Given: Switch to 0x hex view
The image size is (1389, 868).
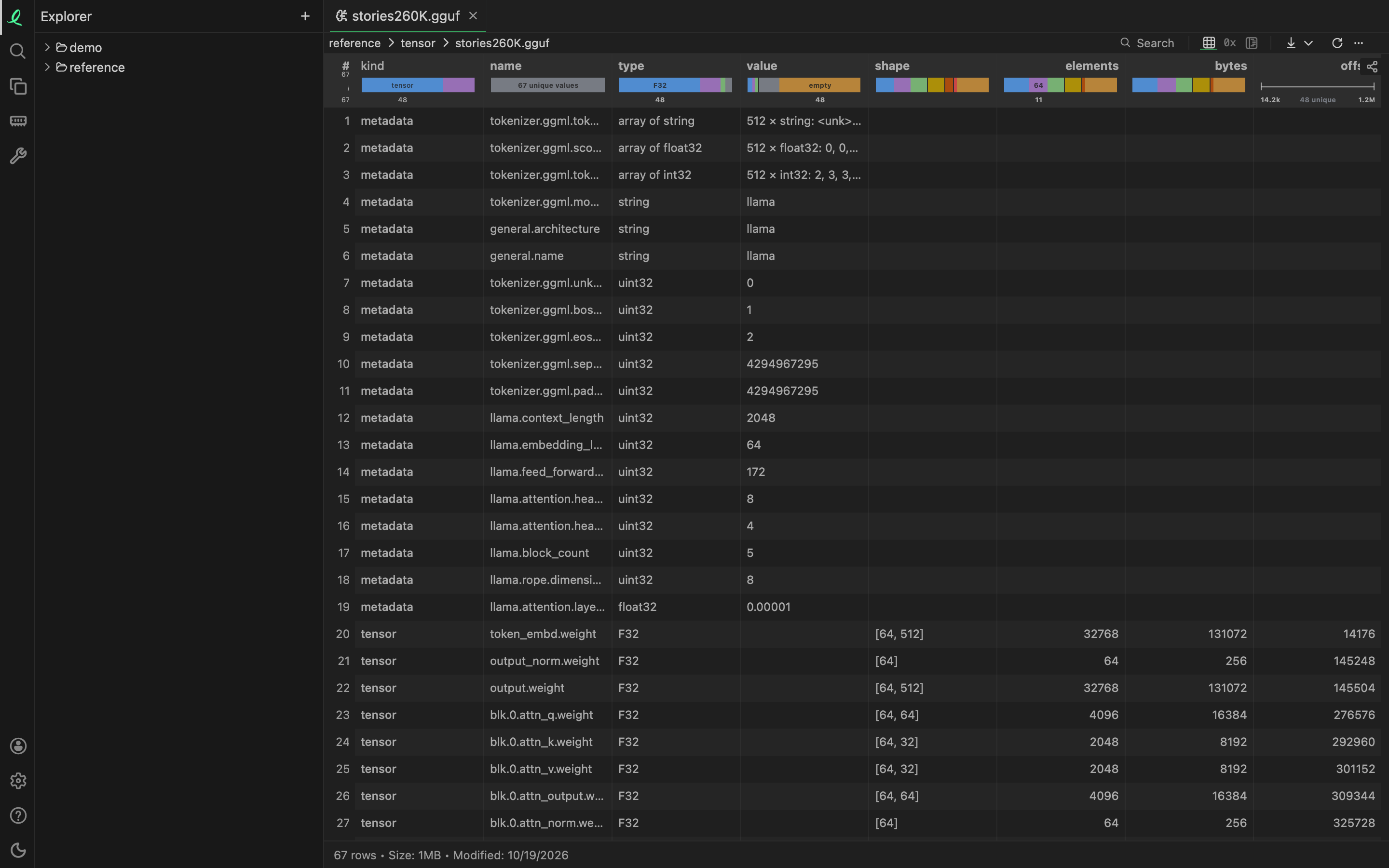Looking at the screenshot, I should (1229, 42).
